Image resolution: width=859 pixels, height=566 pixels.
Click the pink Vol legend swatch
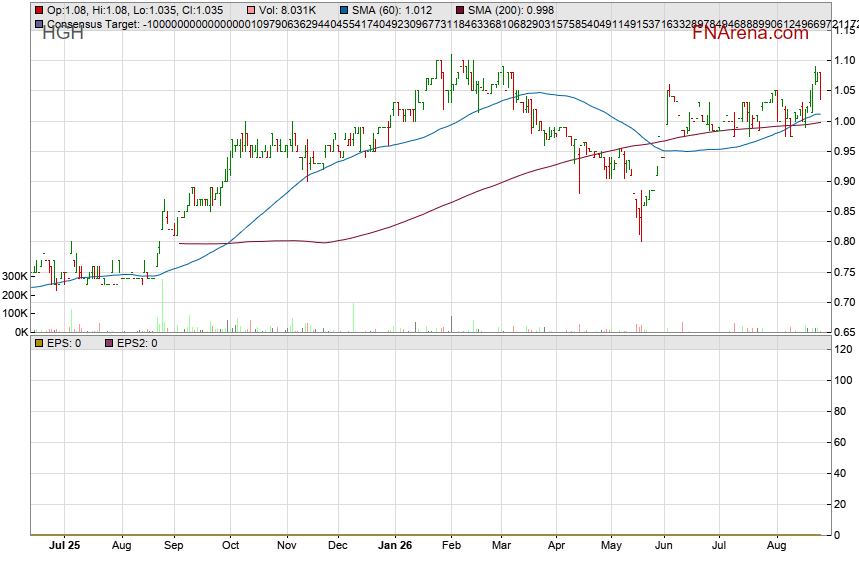pos(251,10)
